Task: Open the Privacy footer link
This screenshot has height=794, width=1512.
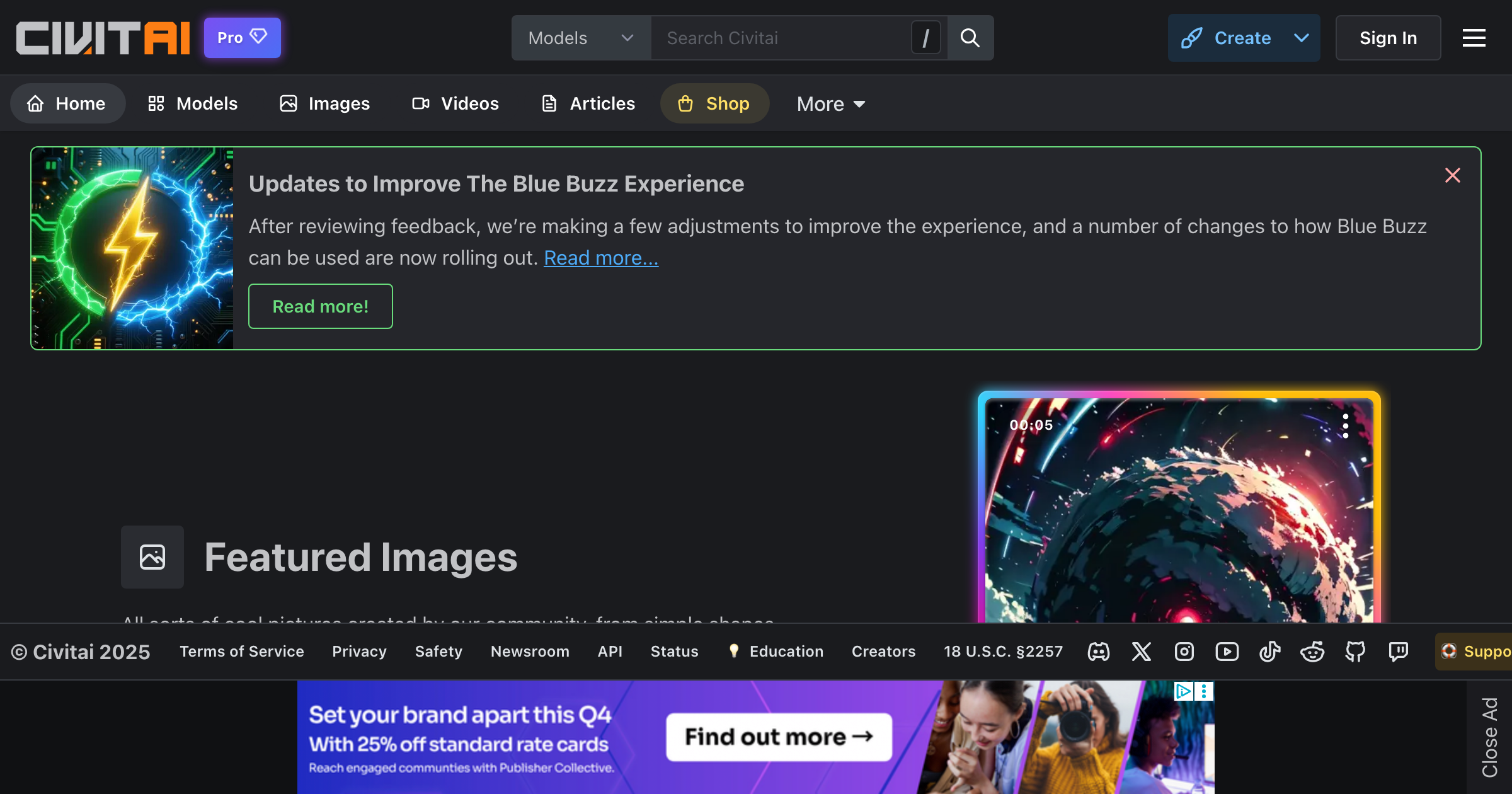Action: click(x=360, y=652)
